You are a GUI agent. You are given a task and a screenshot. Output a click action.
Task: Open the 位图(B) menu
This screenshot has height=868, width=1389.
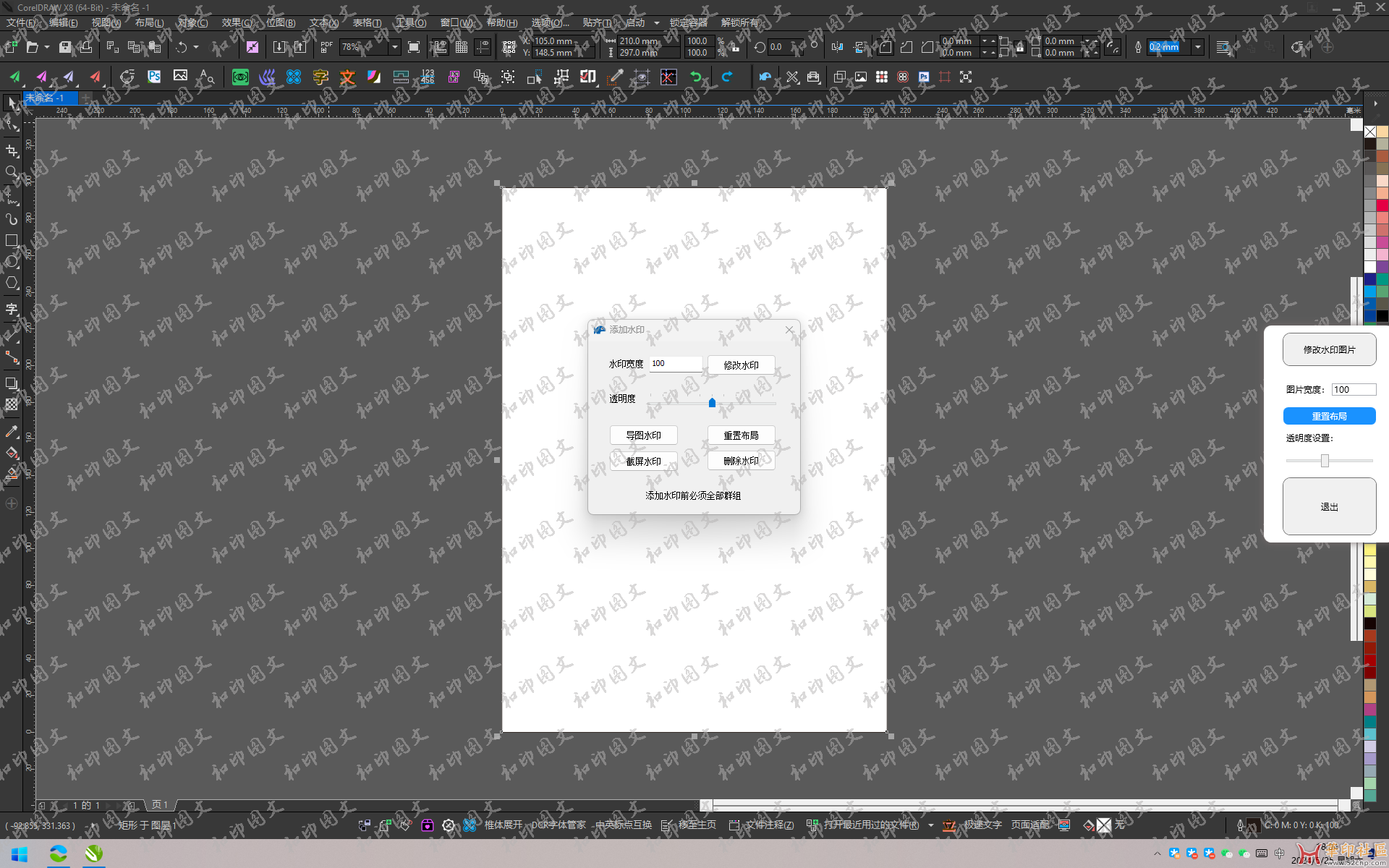click(x=281, y=22)
